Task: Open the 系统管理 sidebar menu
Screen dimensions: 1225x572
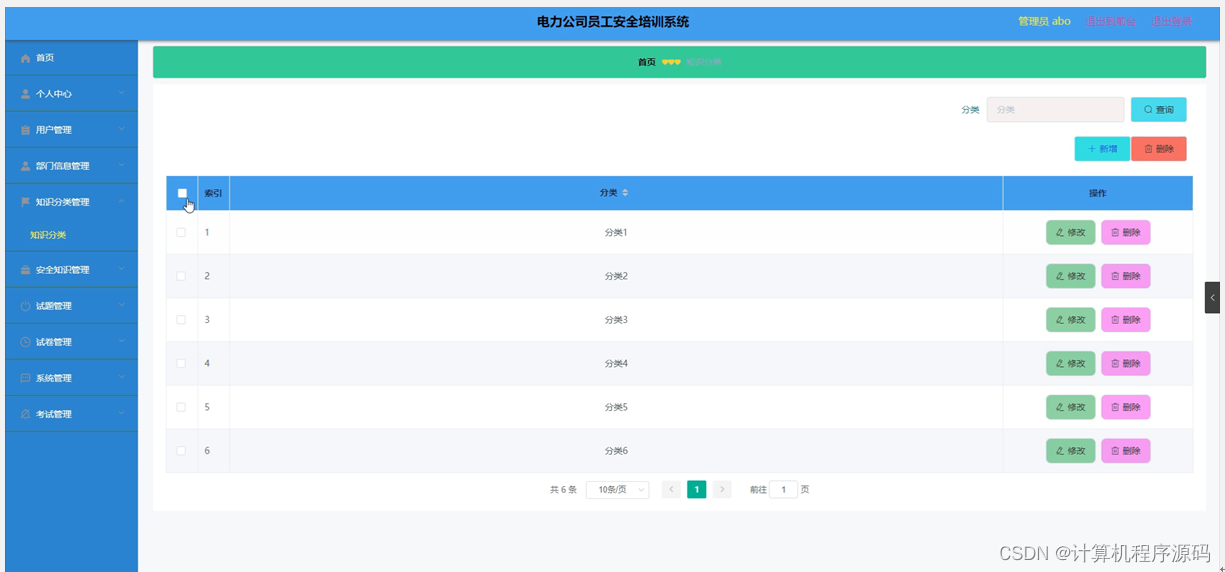Action: click(71, 378)
